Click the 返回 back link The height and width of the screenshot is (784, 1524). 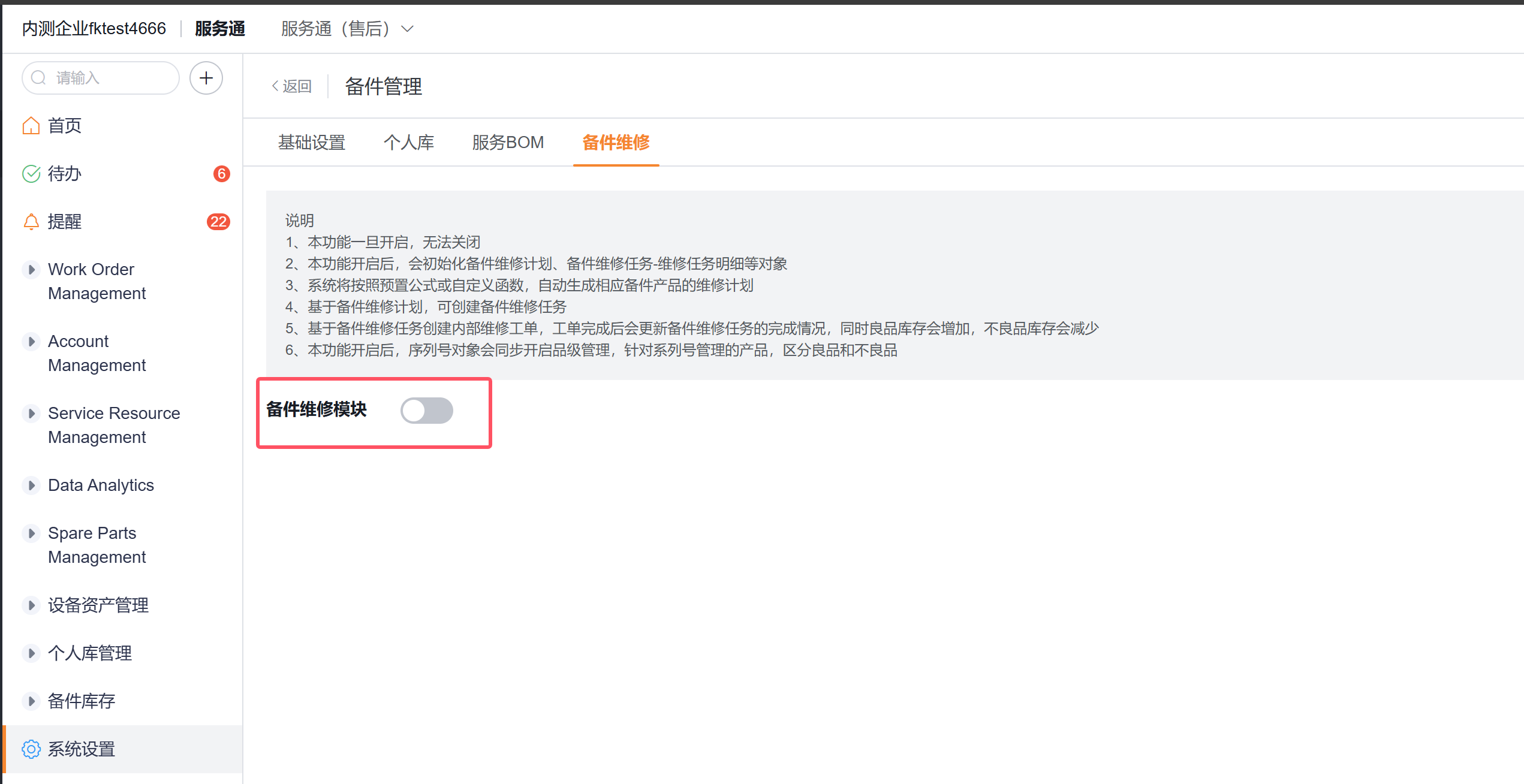pyautogui.click(x=292, y=86)
